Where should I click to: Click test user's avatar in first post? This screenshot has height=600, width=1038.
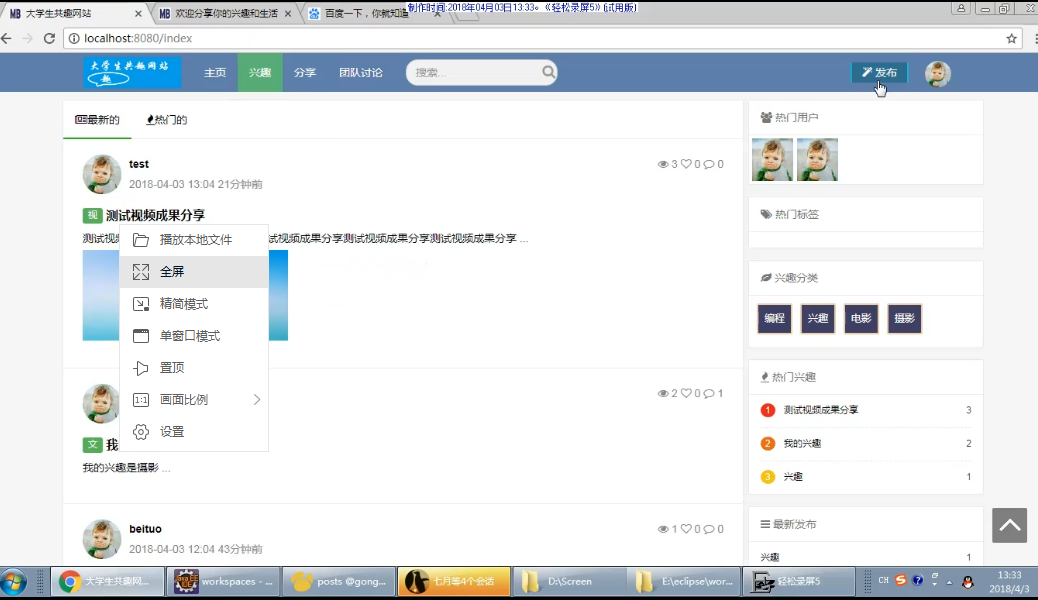[102, 174]
